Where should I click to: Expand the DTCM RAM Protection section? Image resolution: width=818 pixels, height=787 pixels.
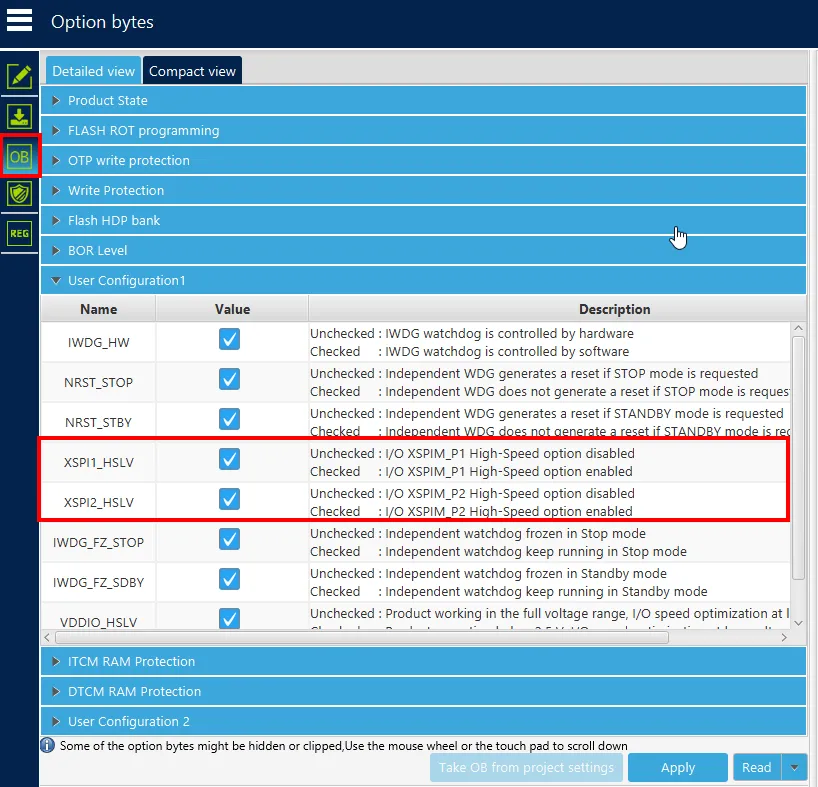click(x=423, y=691)
